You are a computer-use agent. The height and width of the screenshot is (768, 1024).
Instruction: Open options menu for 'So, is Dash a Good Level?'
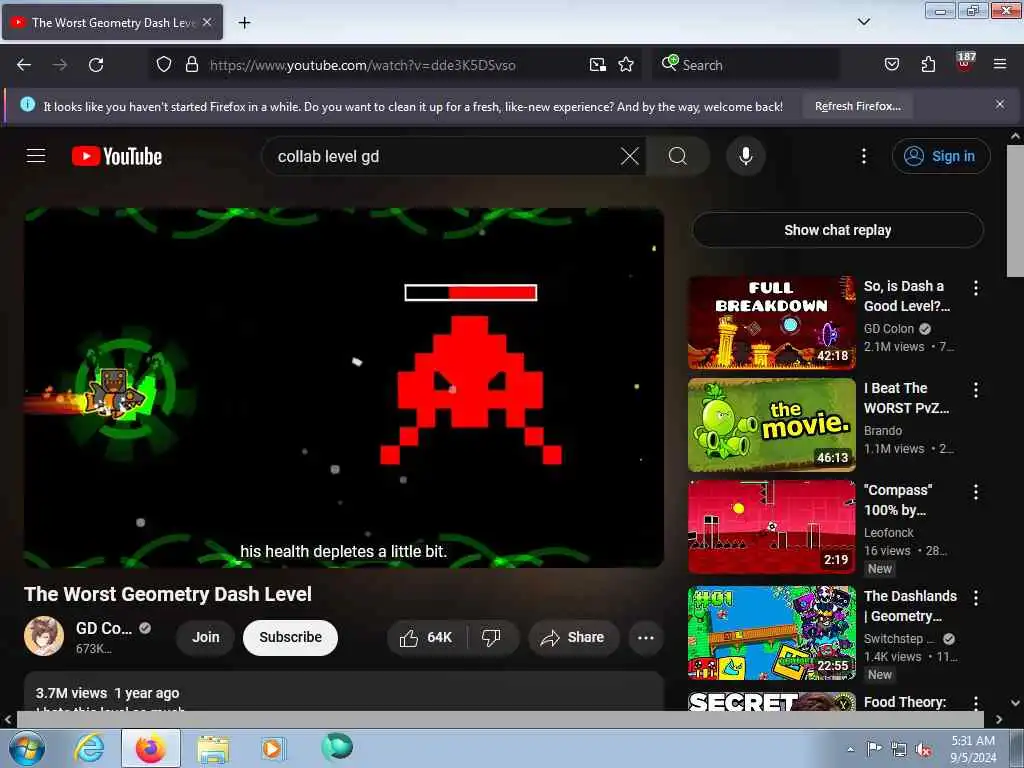click(x=976, y=287)
